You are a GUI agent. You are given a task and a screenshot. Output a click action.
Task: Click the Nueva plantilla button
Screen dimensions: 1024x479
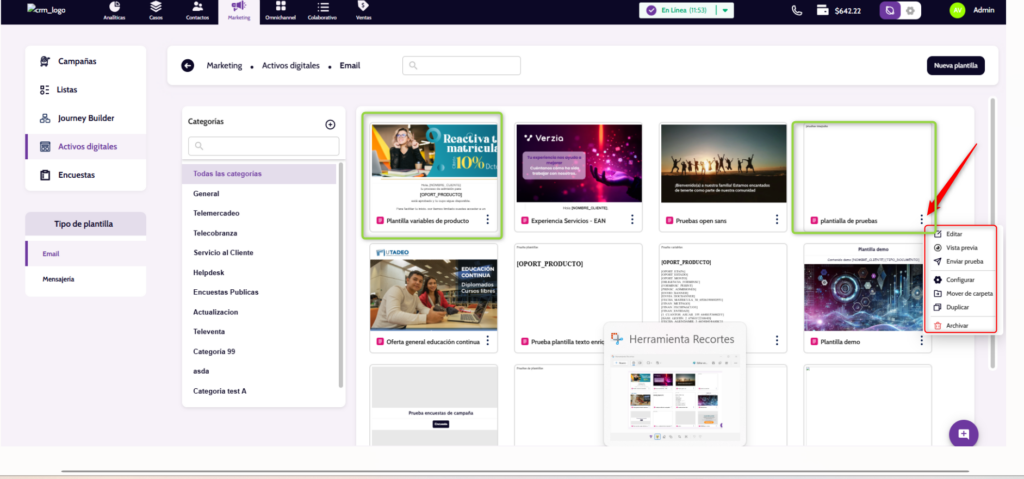[x=955, y=66]
